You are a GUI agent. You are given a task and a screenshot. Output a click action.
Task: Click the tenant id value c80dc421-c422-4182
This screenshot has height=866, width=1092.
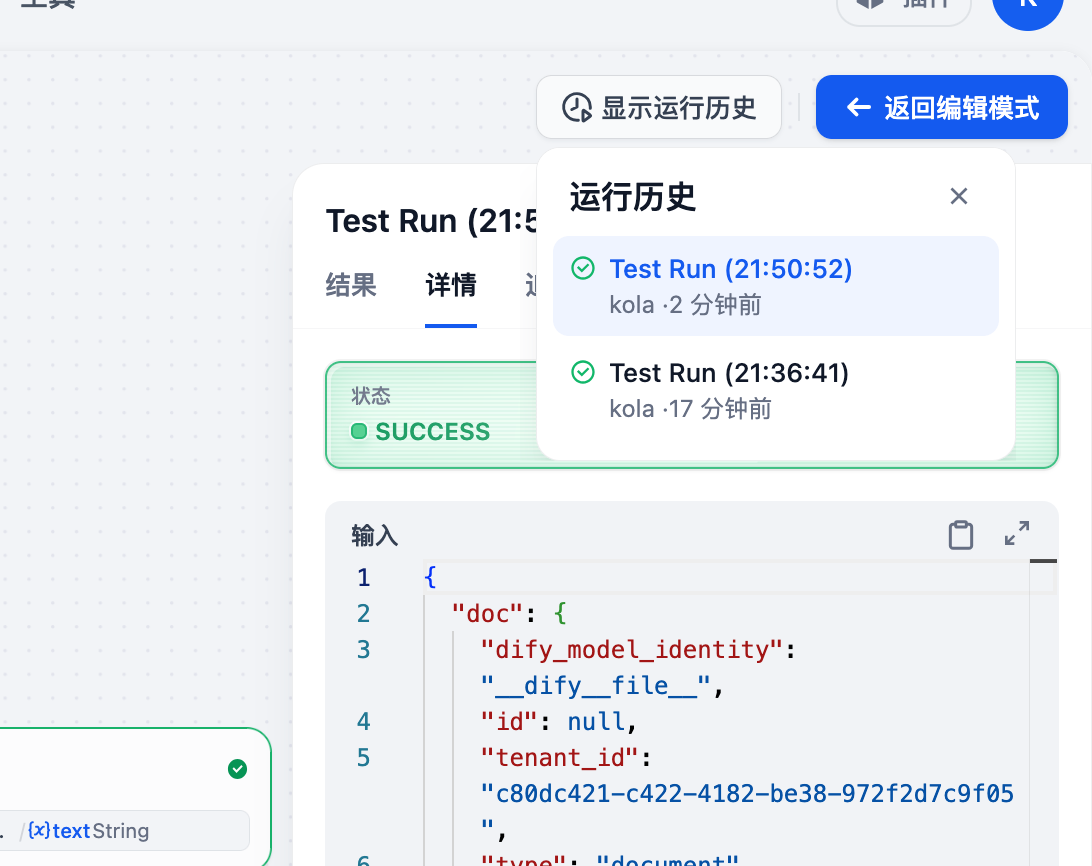[747, 794]
